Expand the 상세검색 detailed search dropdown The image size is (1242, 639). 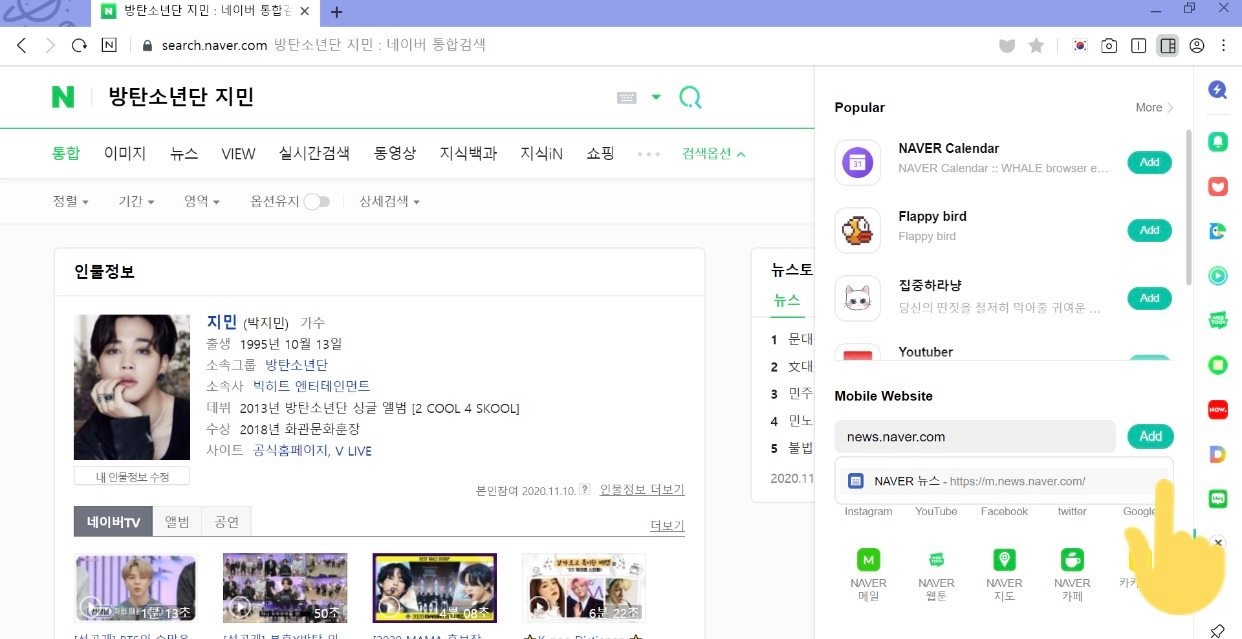coord(389,201)
